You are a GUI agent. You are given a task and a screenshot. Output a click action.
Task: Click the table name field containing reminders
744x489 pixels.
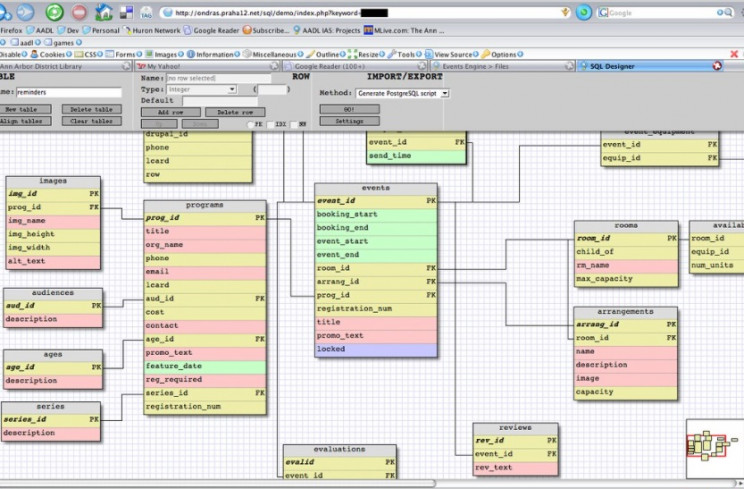click(x=69, y=92)
